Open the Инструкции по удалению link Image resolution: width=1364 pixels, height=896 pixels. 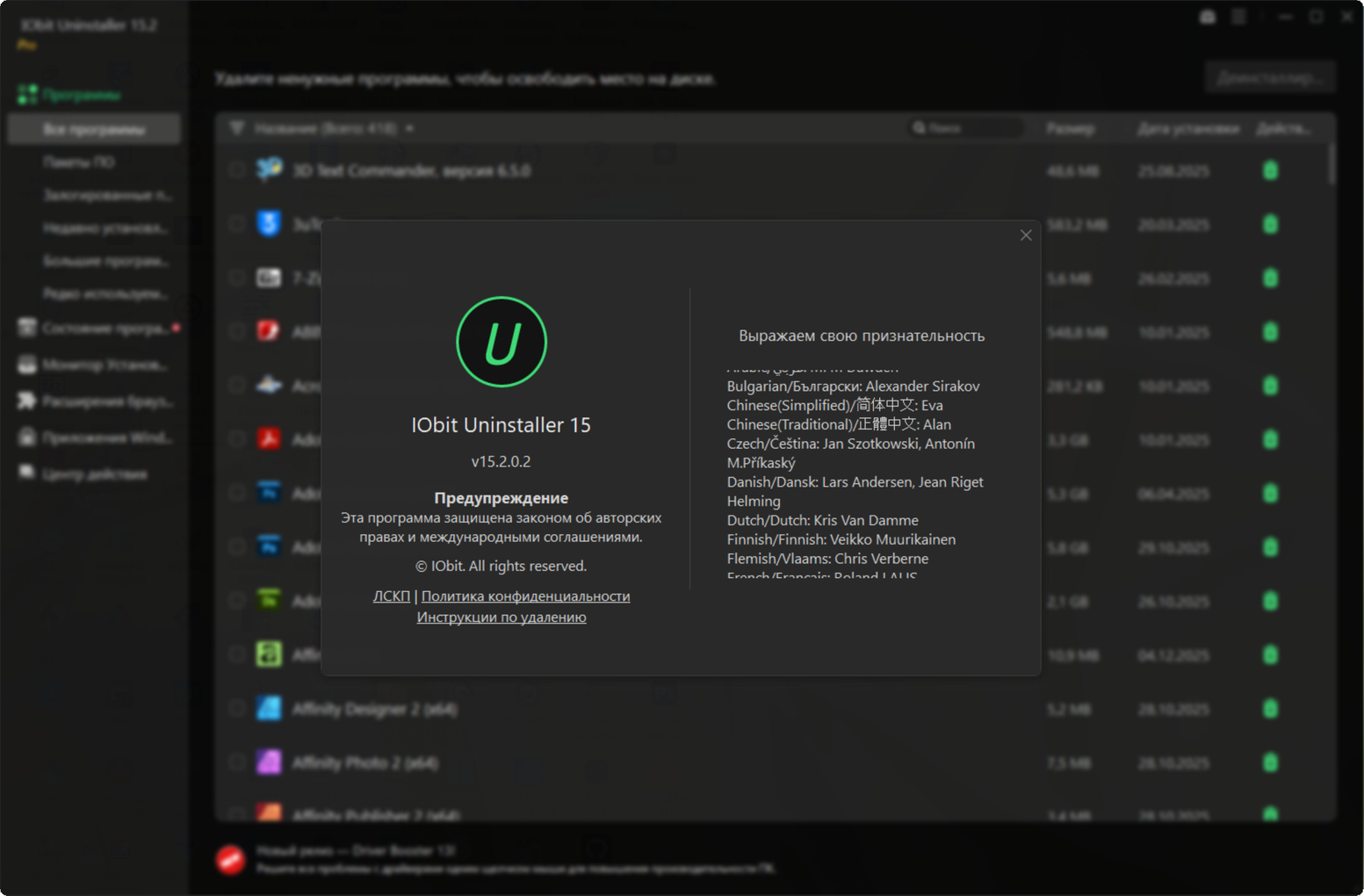click(x=502, y=617)
